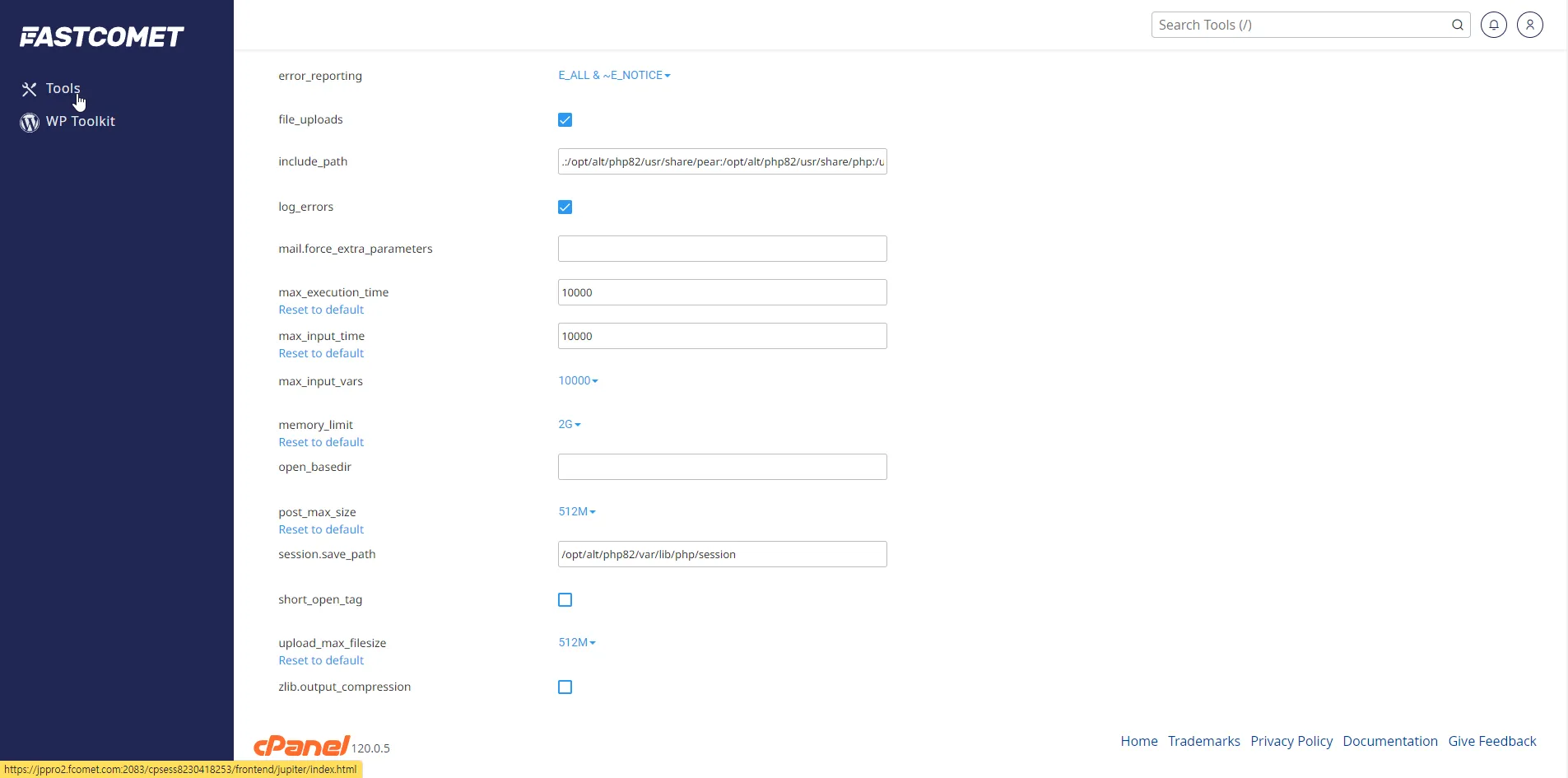Click the open_basedir input field
This screenshot has width=1568, height=778.
[x=723, y=467]
